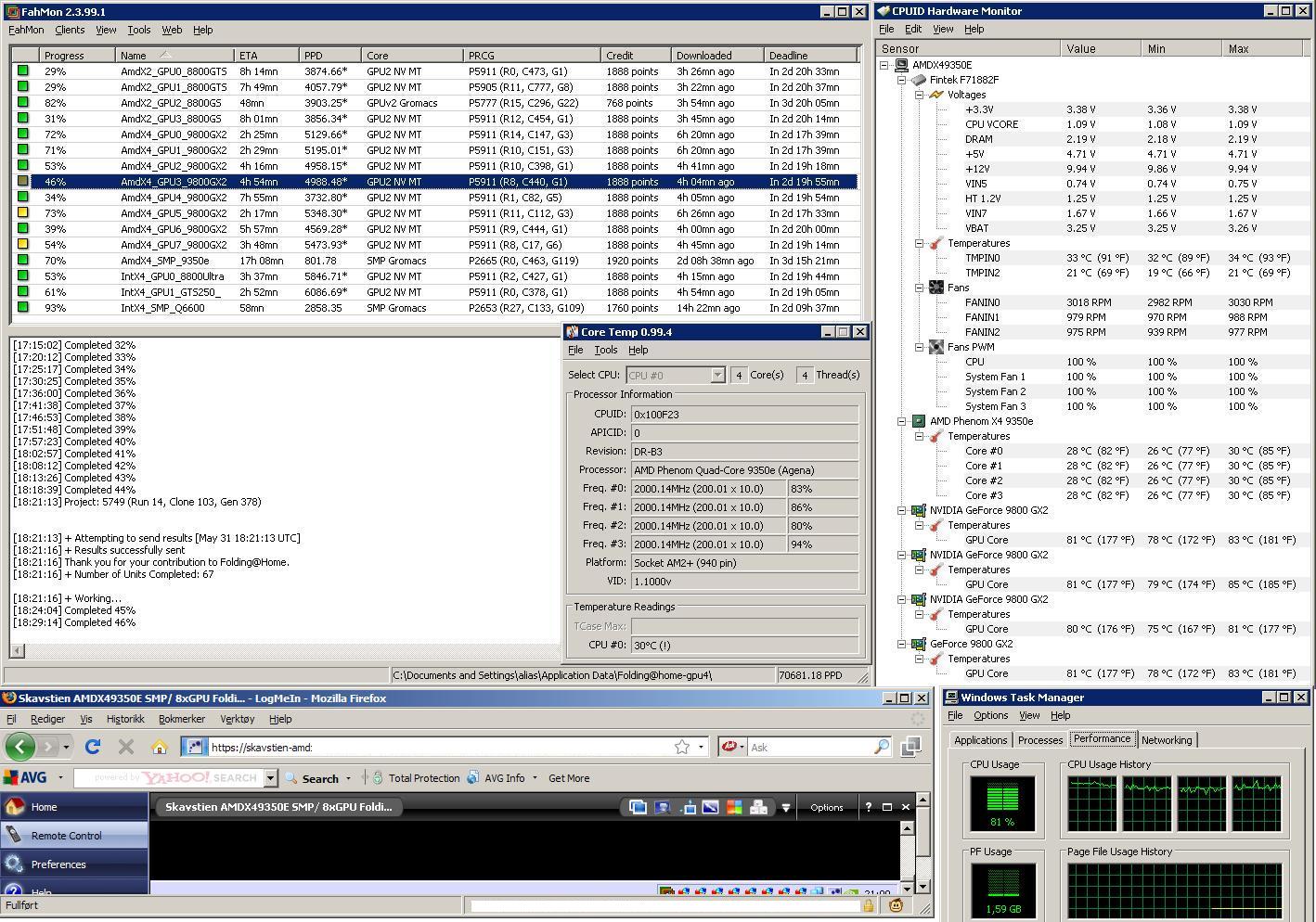The height and width of the screenshot is (922, 1316).
Task: Click the LogMeIn network connections icon
Action: pos(758,807)
